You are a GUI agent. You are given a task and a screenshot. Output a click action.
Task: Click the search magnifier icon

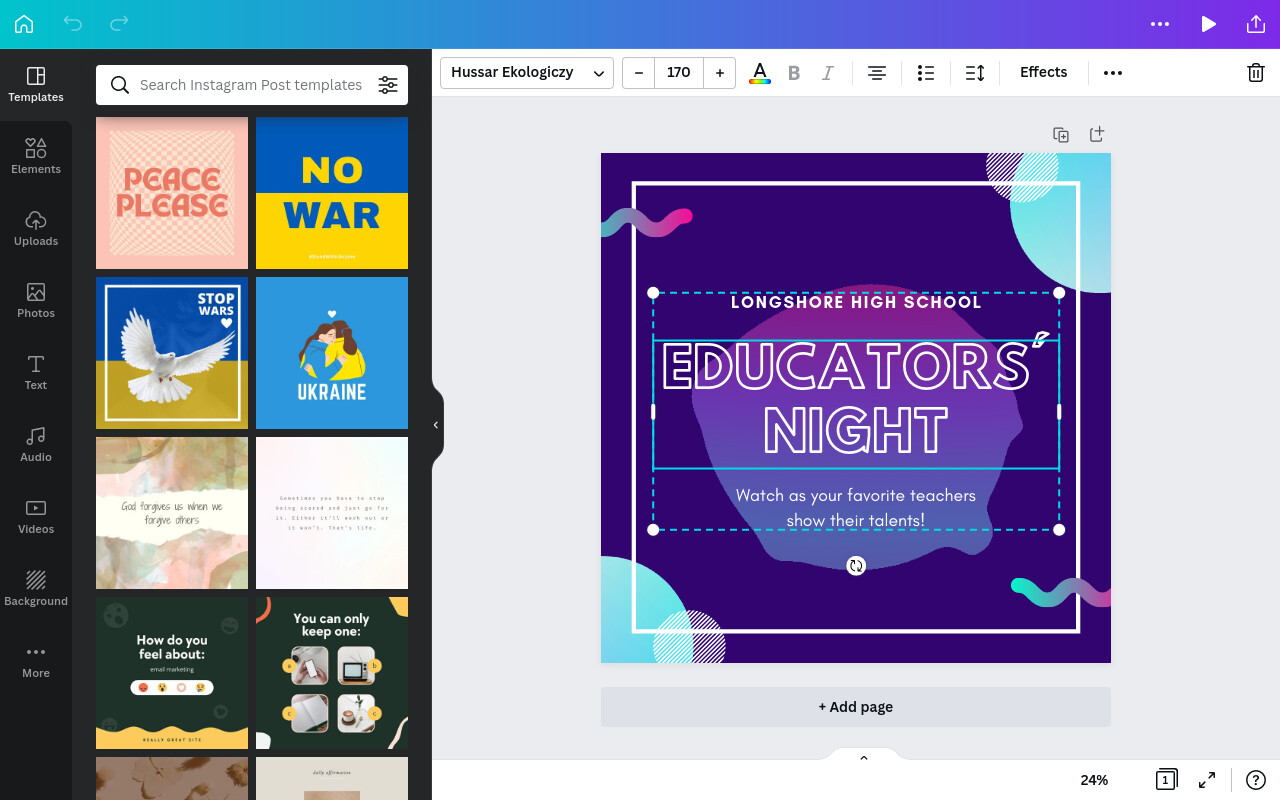[x=119, y=85]
